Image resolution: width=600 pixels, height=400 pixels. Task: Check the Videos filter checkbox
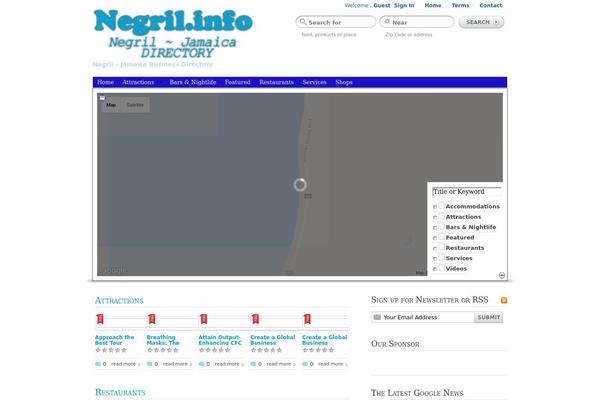click(x=435, y=269)
